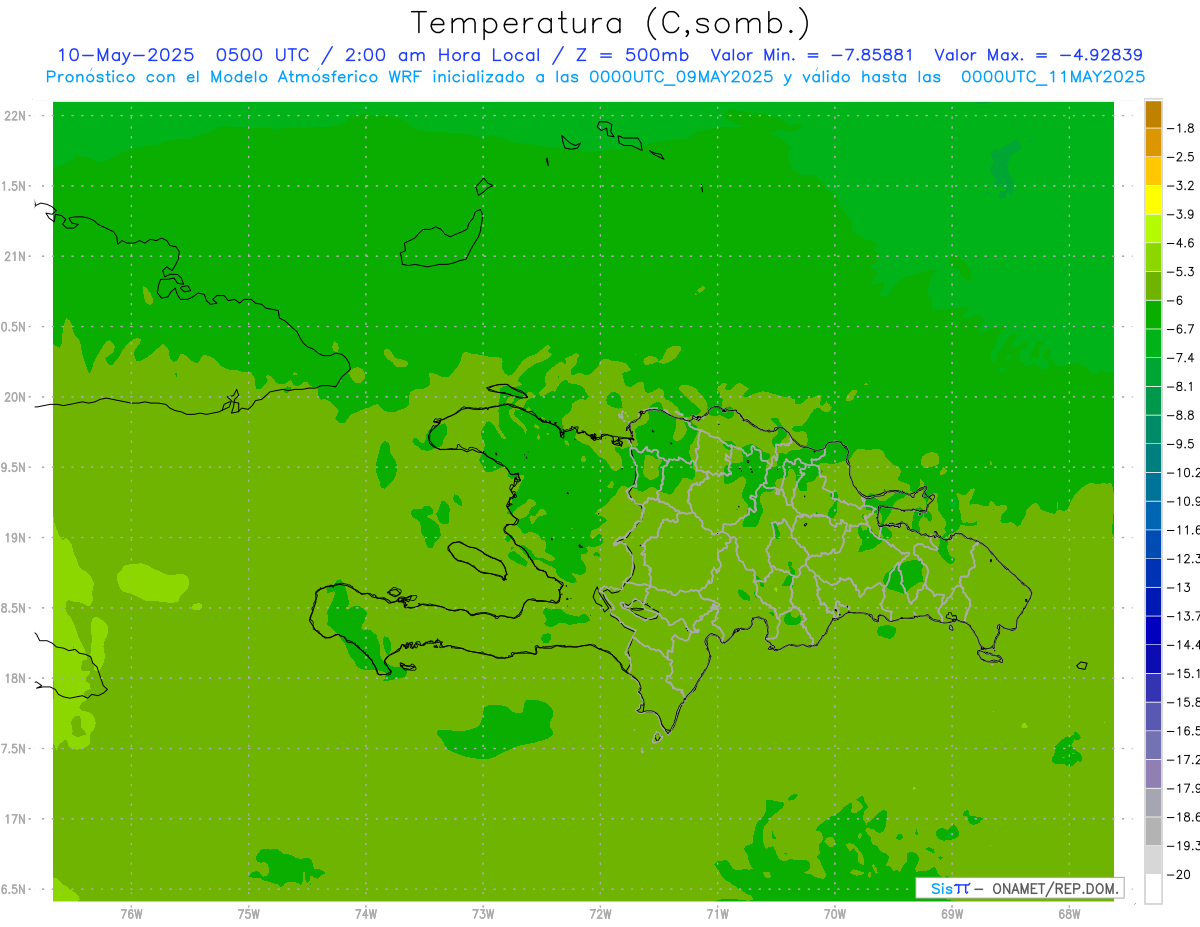Pick the white swatch below -20 in legend

pyautogui.click(x=1153, y=889)
